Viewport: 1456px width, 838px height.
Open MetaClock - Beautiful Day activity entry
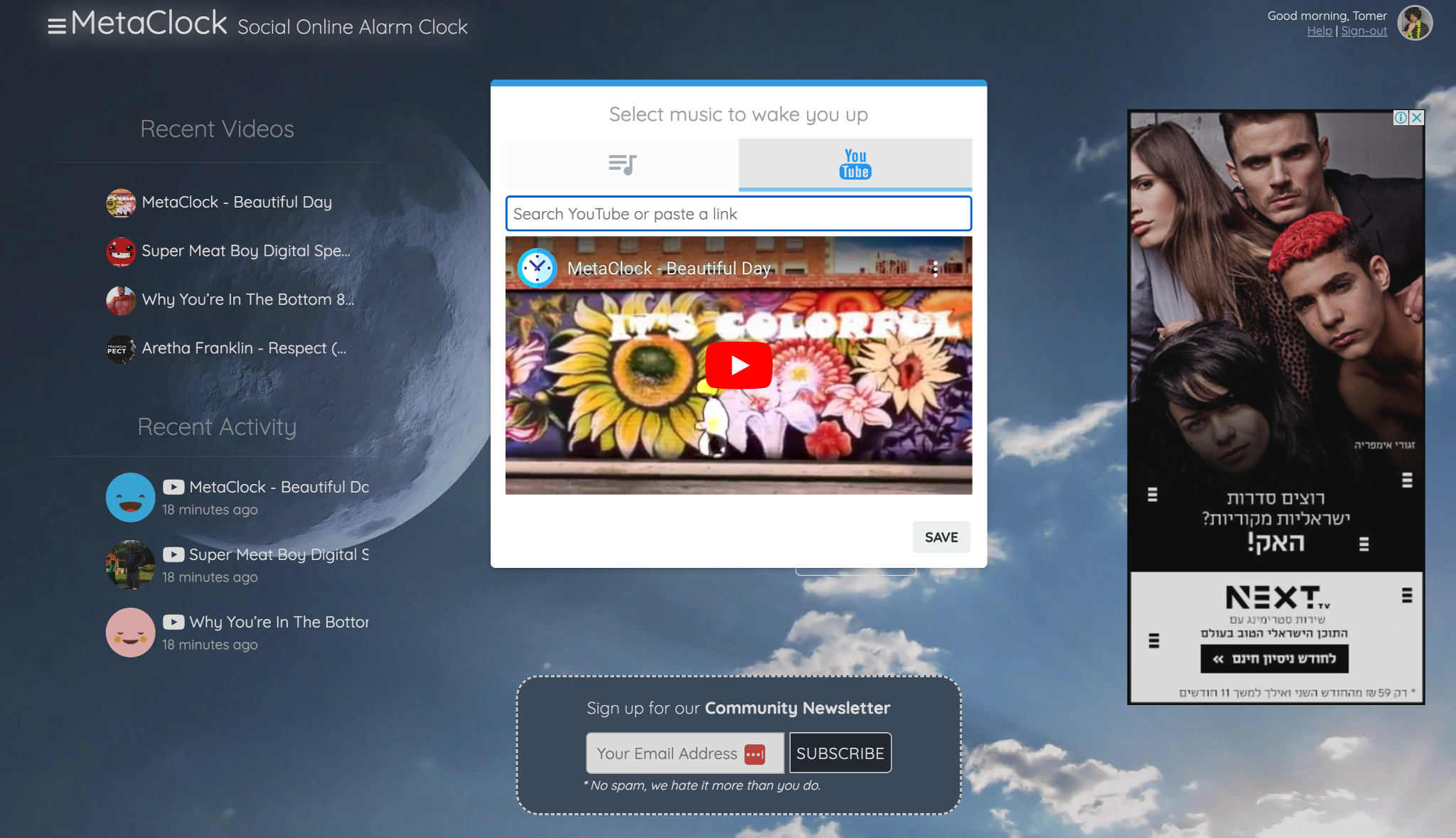[x=279, y=487]
